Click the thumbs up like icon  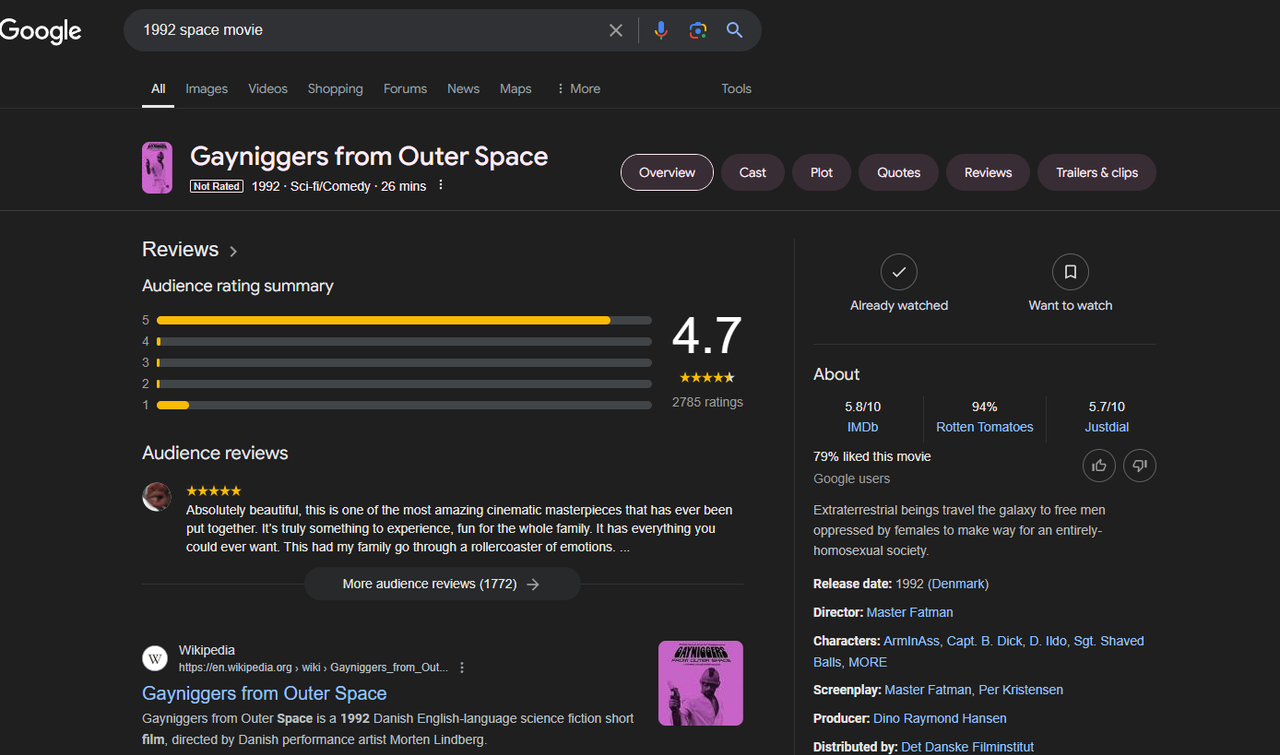(1099, 465)
